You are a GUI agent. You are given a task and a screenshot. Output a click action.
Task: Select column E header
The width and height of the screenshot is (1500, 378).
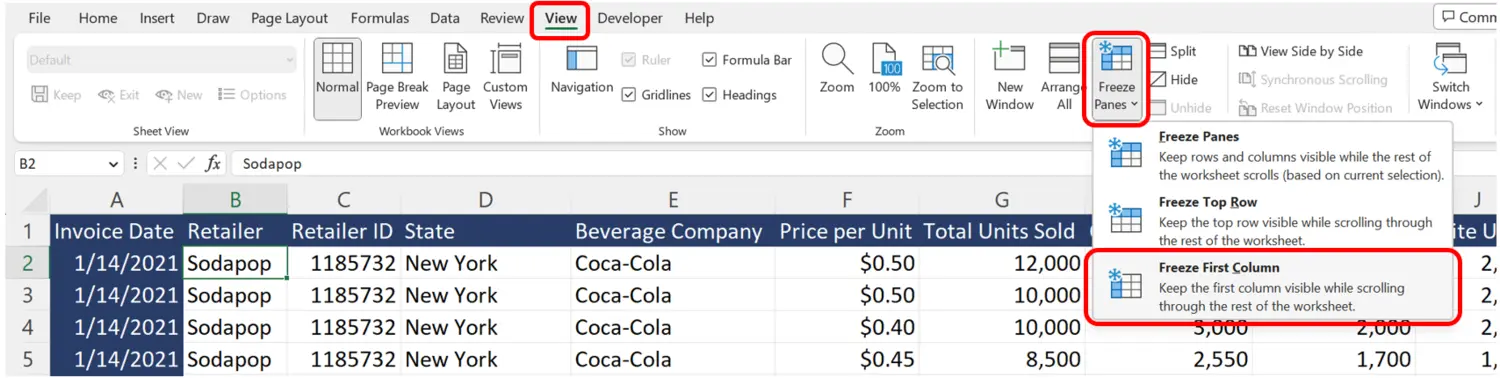coord(673,200)
